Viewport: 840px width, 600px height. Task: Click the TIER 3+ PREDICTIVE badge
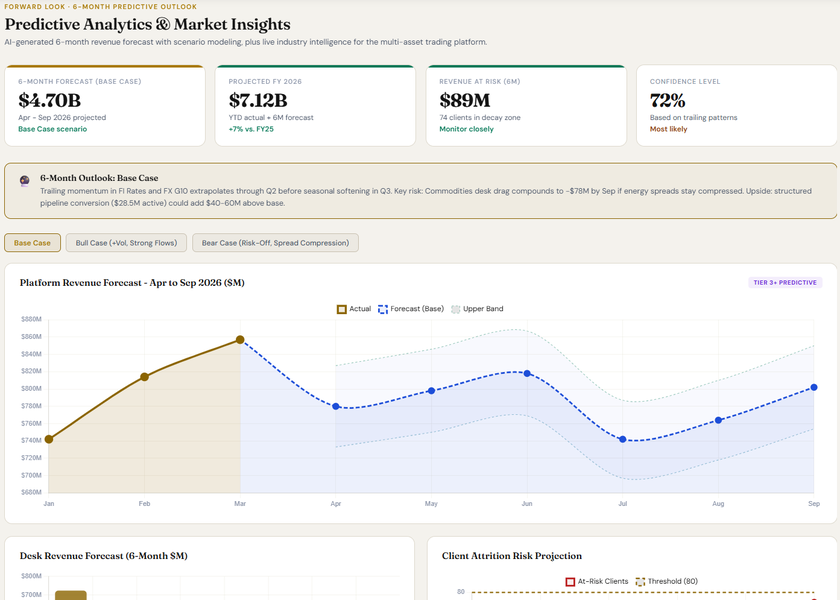pyautogui.click(x=785, y=282)
